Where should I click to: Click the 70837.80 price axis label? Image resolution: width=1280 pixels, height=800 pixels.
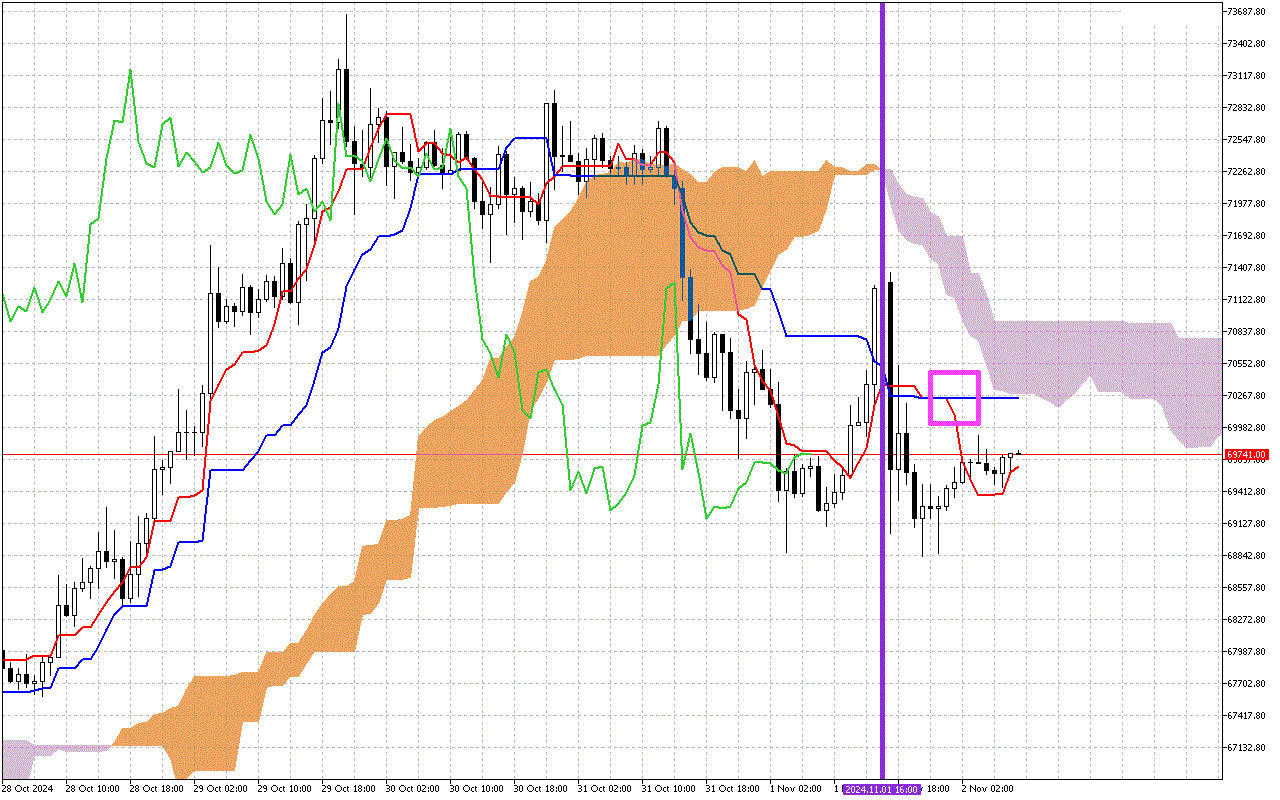1246,332
